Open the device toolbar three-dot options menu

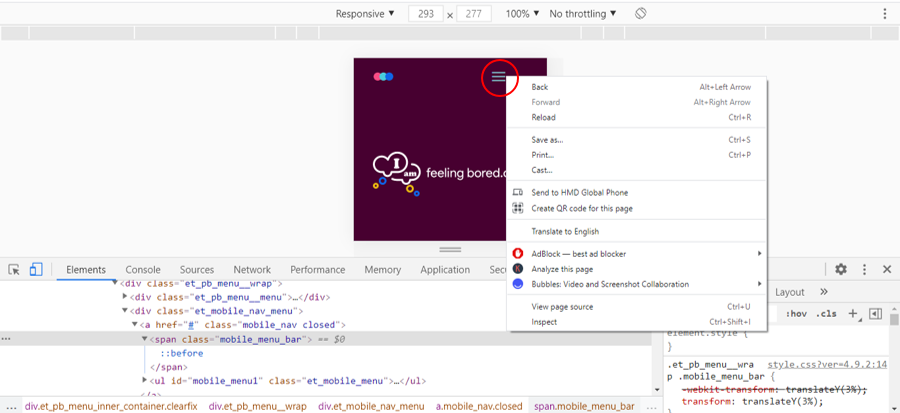(884, 14)
